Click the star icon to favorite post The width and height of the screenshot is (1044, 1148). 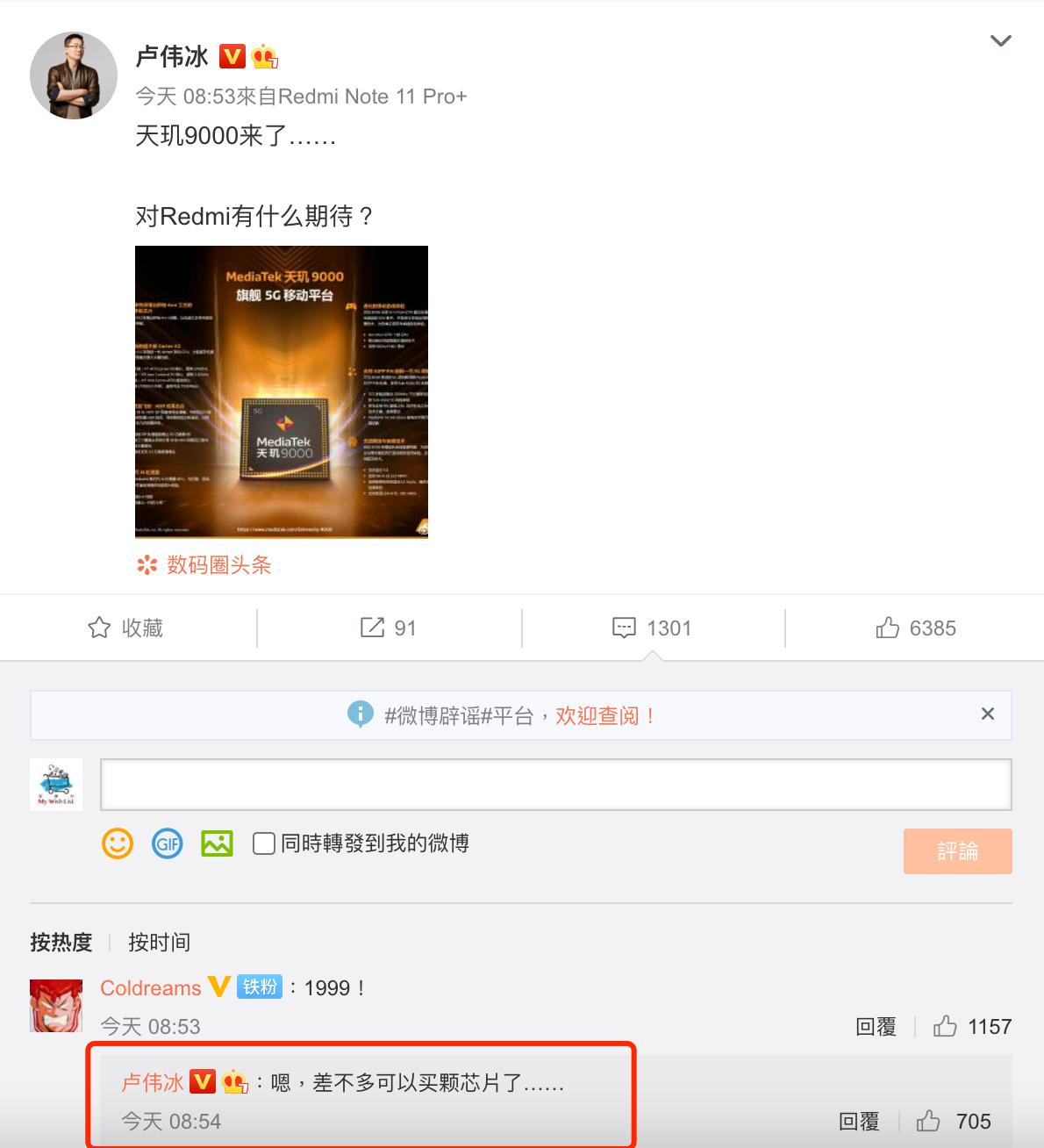pyautogui.click(x=99, y=628)
